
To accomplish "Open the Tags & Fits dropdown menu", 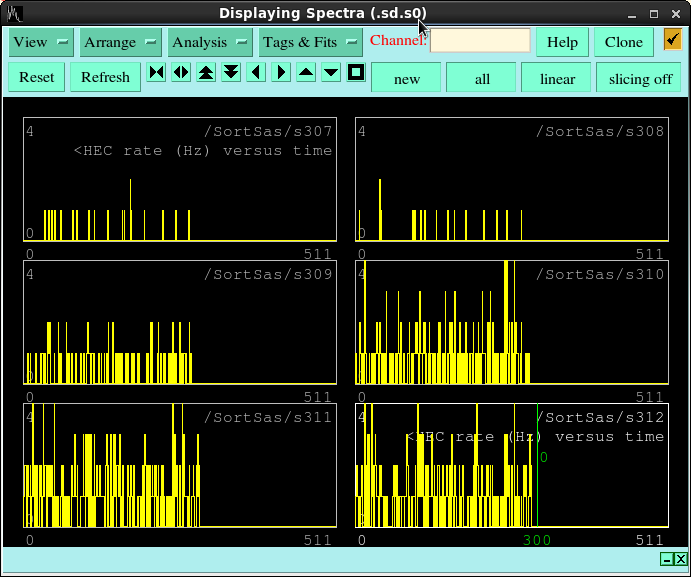I will (311, 42).
